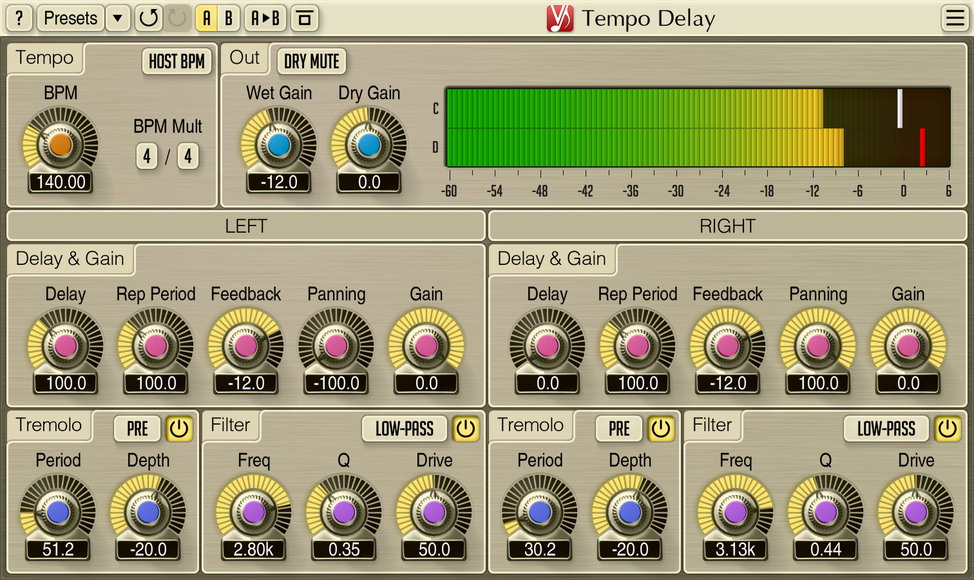Switch to the B state slot
Viewport: 974px width, 580px height.
(229, 19)
